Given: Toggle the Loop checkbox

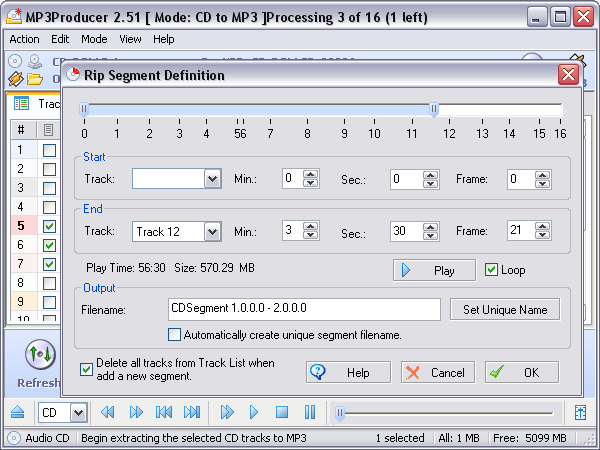Looking at the screenshot, I should [x=491, y=270].
